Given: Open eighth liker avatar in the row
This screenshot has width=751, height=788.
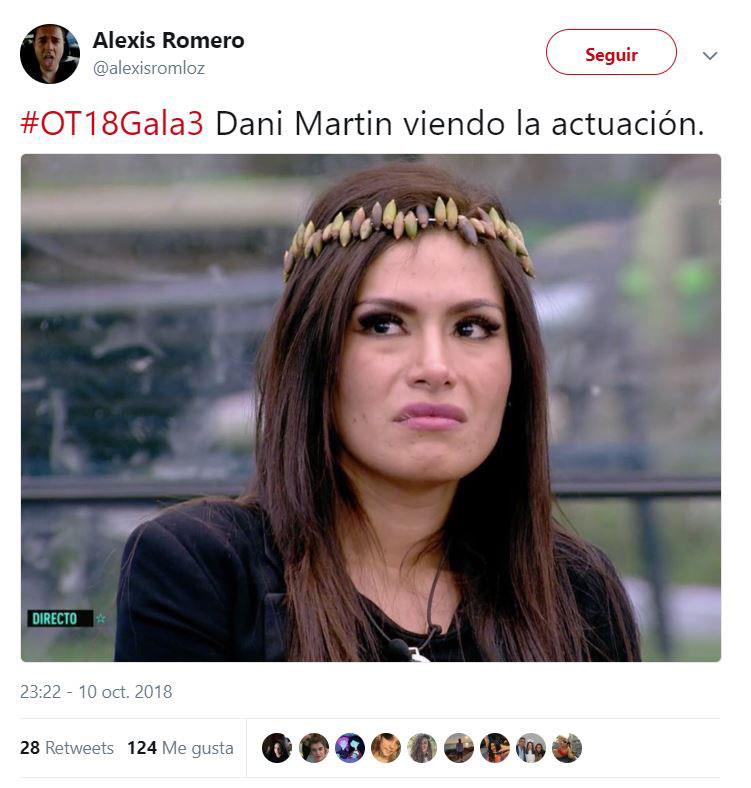Looking at the screenshot, I should [x=531, y=748].
